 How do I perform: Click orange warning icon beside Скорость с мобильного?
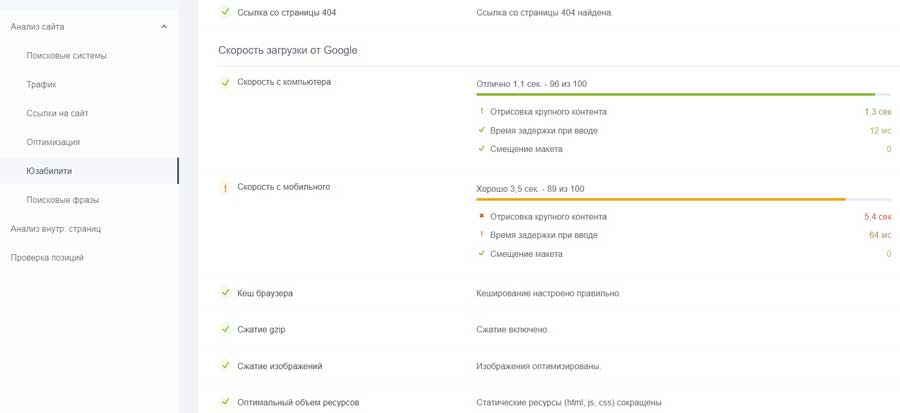tap(225, 188)
